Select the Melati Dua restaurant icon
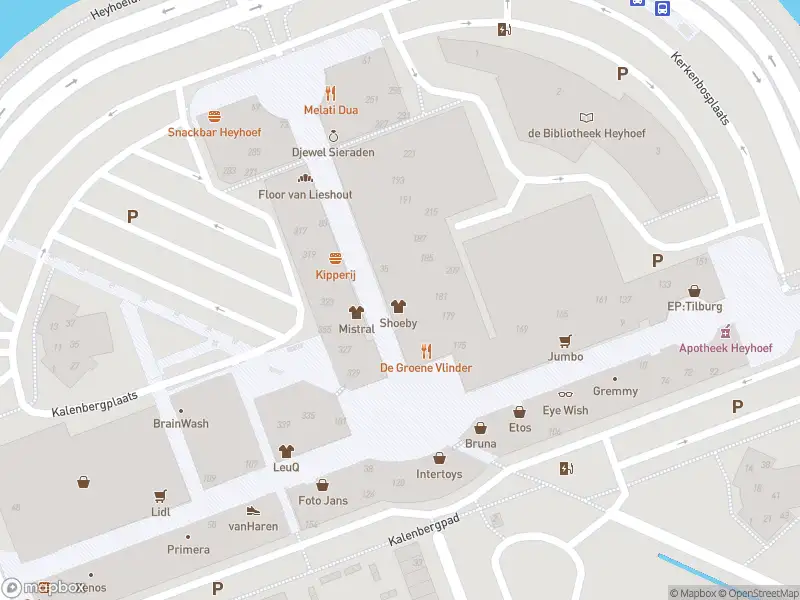The image size is (800, 600). [331, 93]
